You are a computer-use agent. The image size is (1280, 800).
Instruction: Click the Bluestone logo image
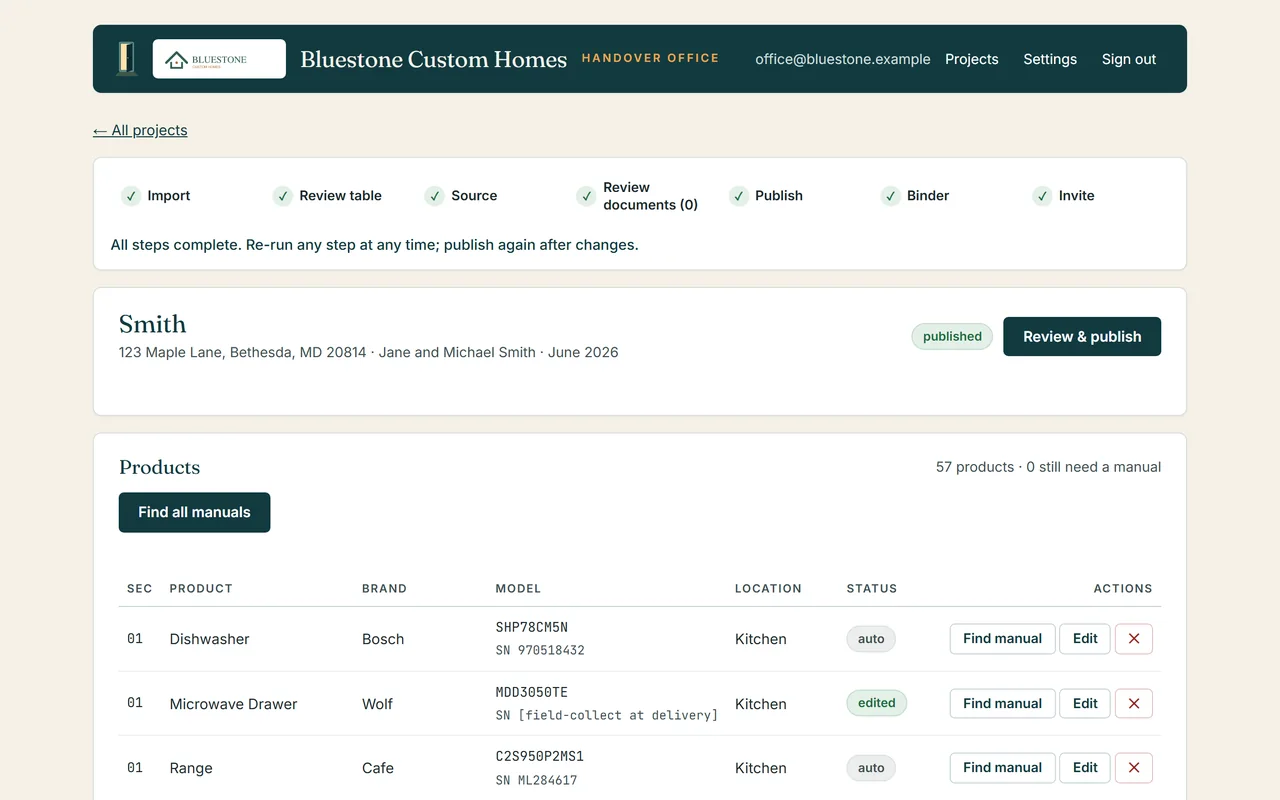point(219,59)
